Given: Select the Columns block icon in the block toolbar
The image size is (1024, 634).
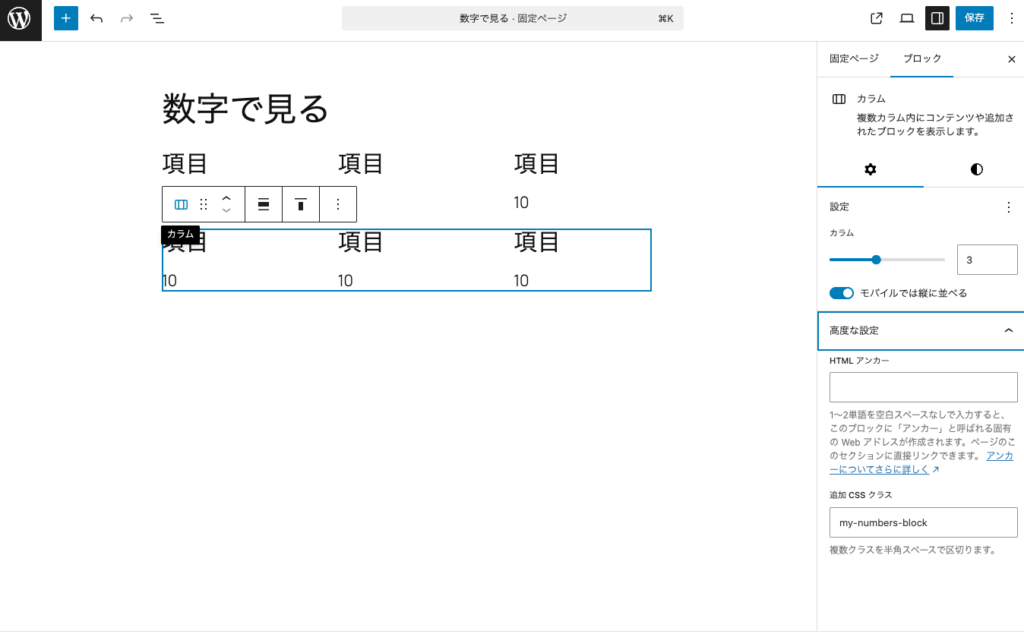Looking at the screenshot, I should [x=181, y=204].
